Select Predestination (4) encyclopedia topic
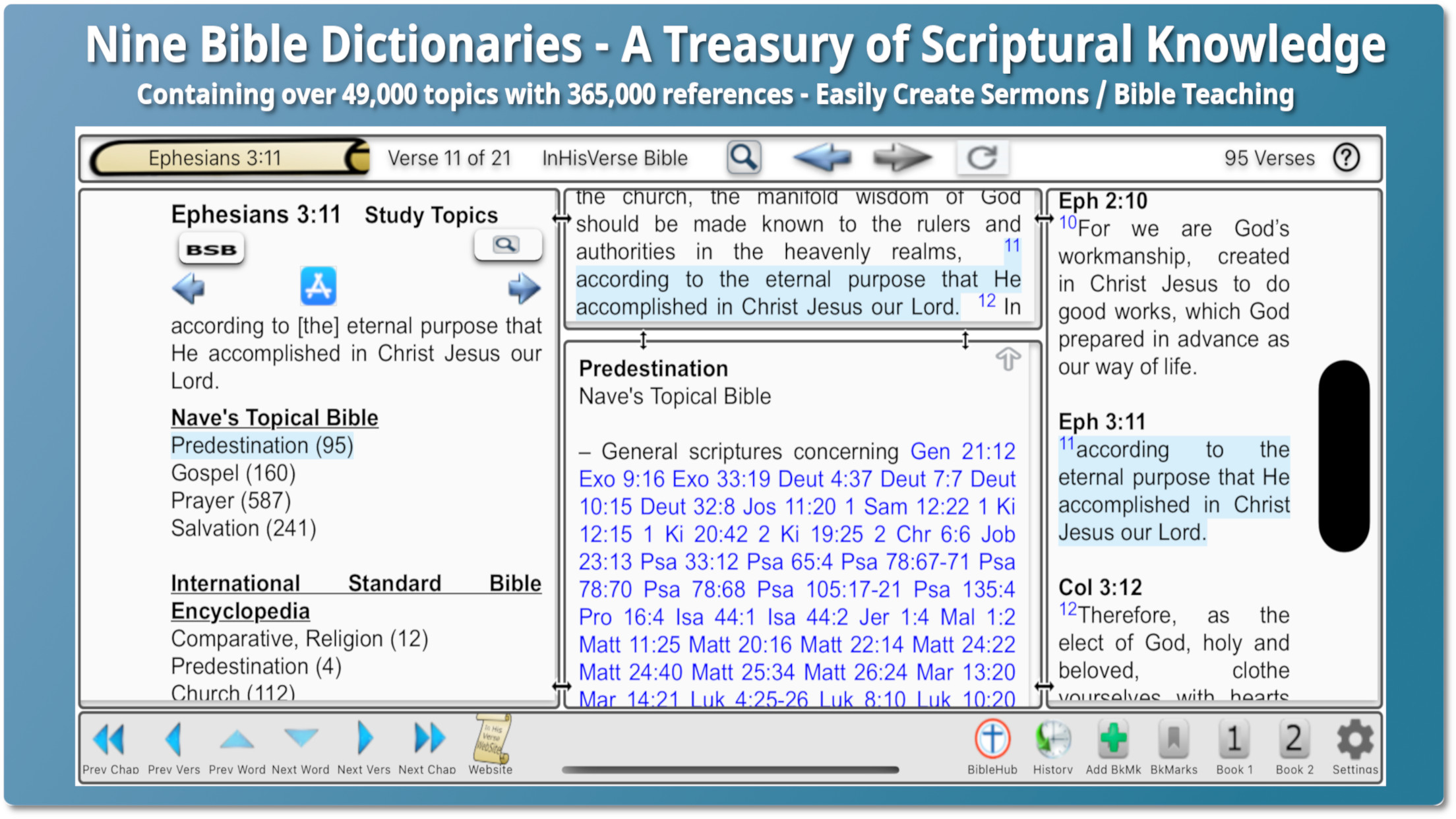 pyautogui.click(x=256, y=667)
